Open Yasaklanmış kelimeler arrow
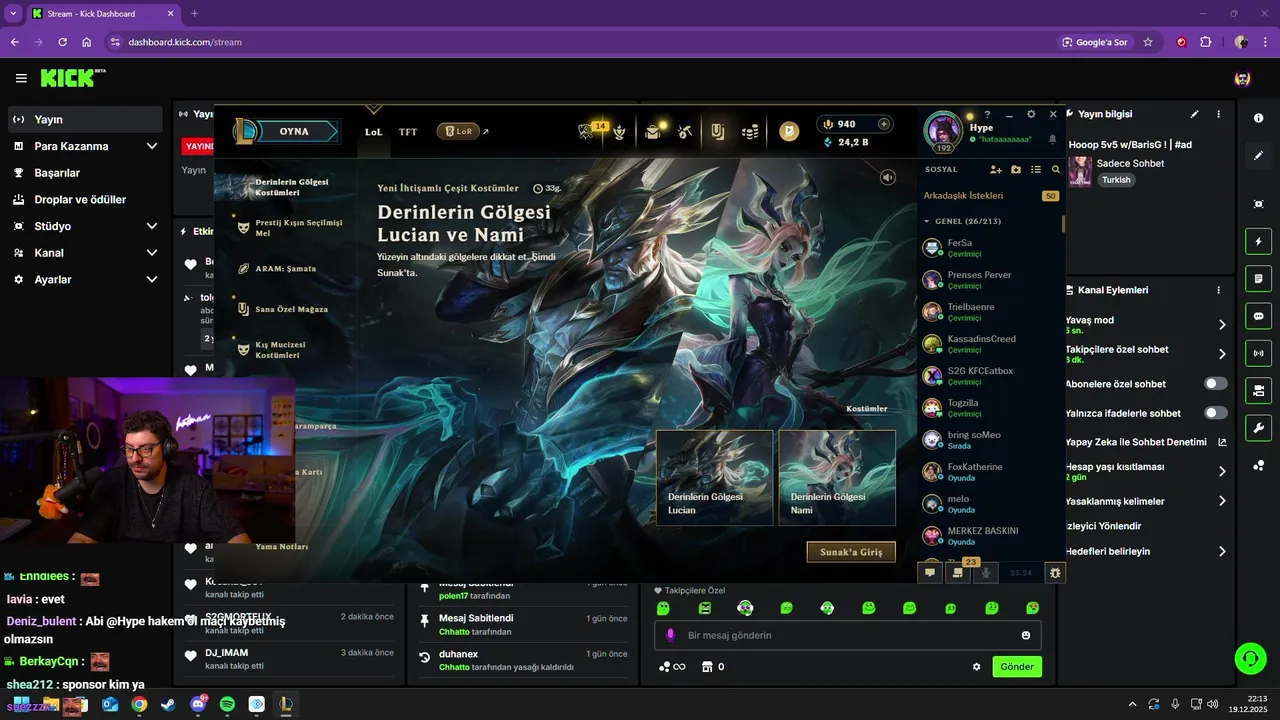Screen dimensions: 1280x720 [1222, 501]
